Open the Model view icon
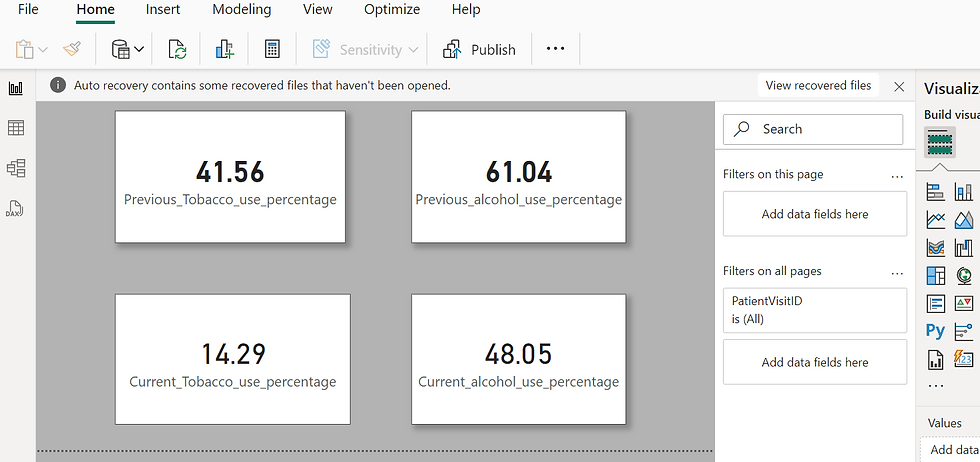Screen dimensions: 980x462 point(16,168)
